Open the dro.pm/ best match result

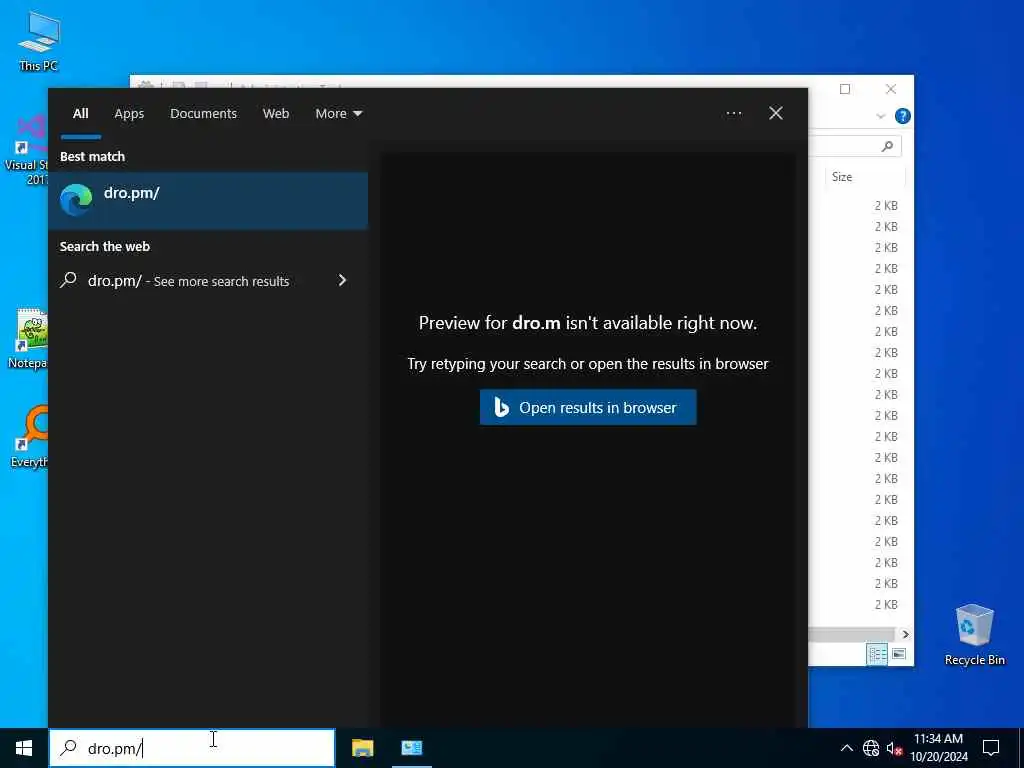[208, 200]
